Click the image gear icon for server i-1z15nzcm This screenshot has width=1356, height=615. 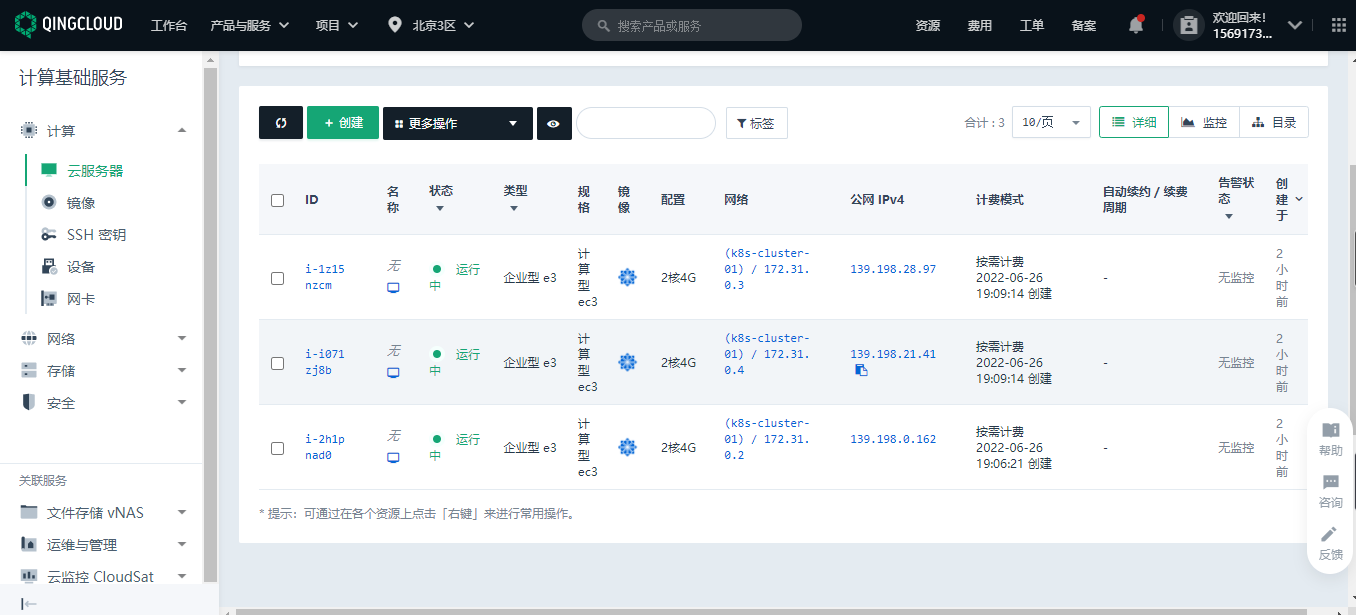click(x=627, y=278)
